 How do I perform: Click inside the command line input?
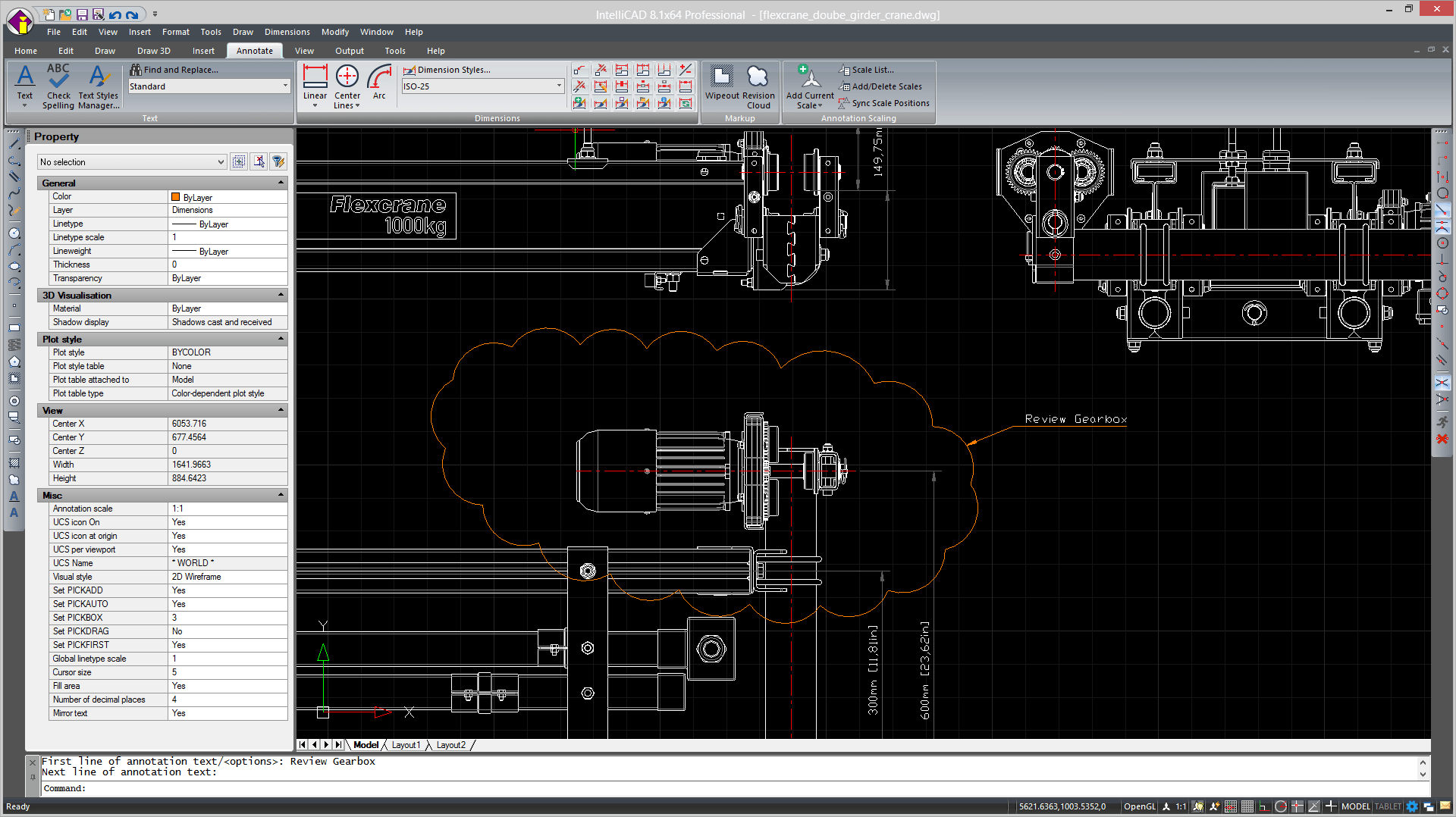(303, 788)
